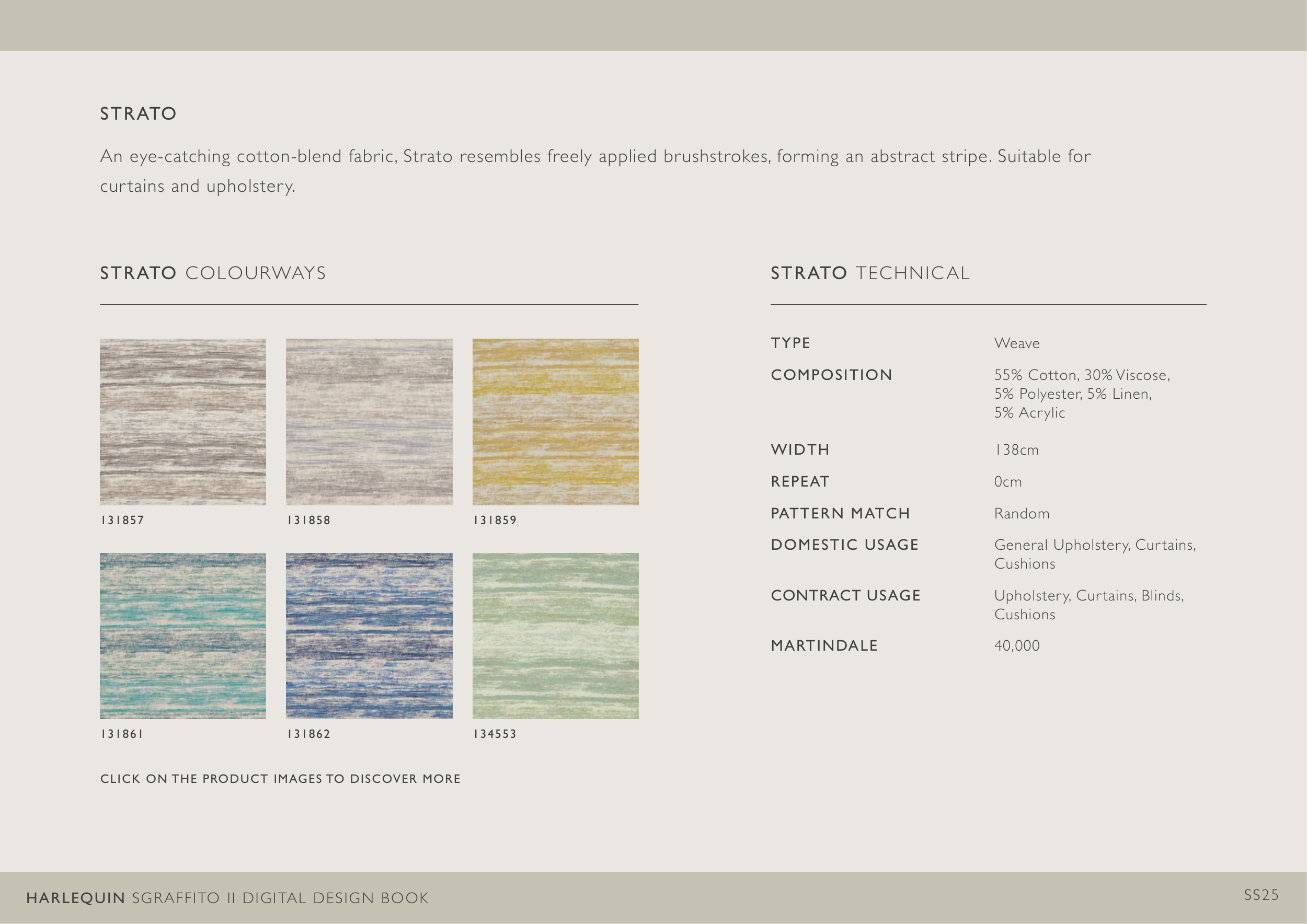Click the 131857 colourway code label
The width and height of the screenshot is (1307, 924).
coord(122,520)
